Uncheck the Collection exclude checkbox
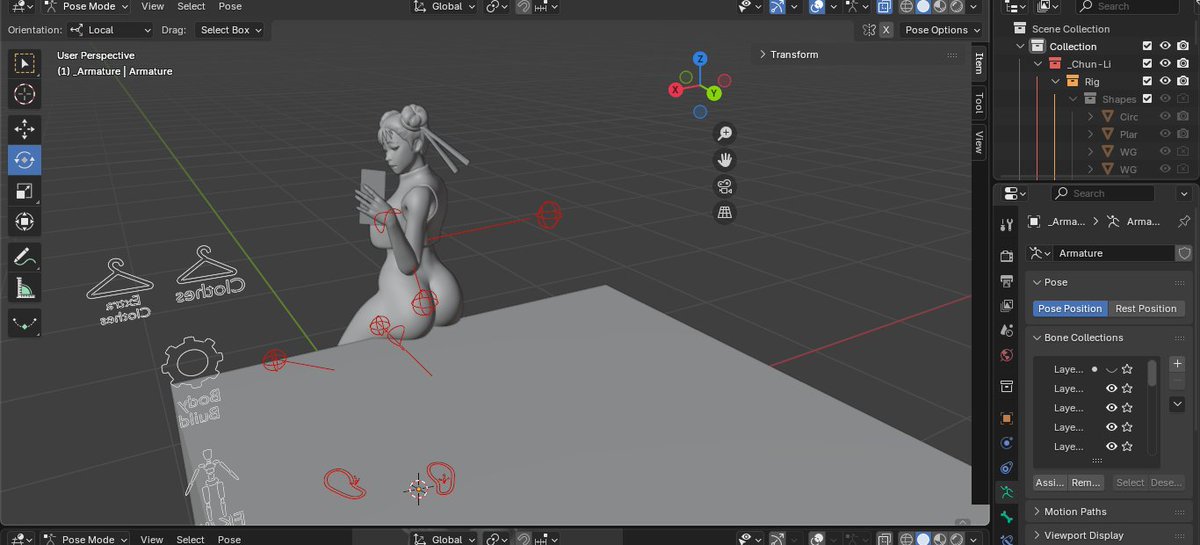This screenshot has width=1200, height=545. click(x=1148, y=46)
